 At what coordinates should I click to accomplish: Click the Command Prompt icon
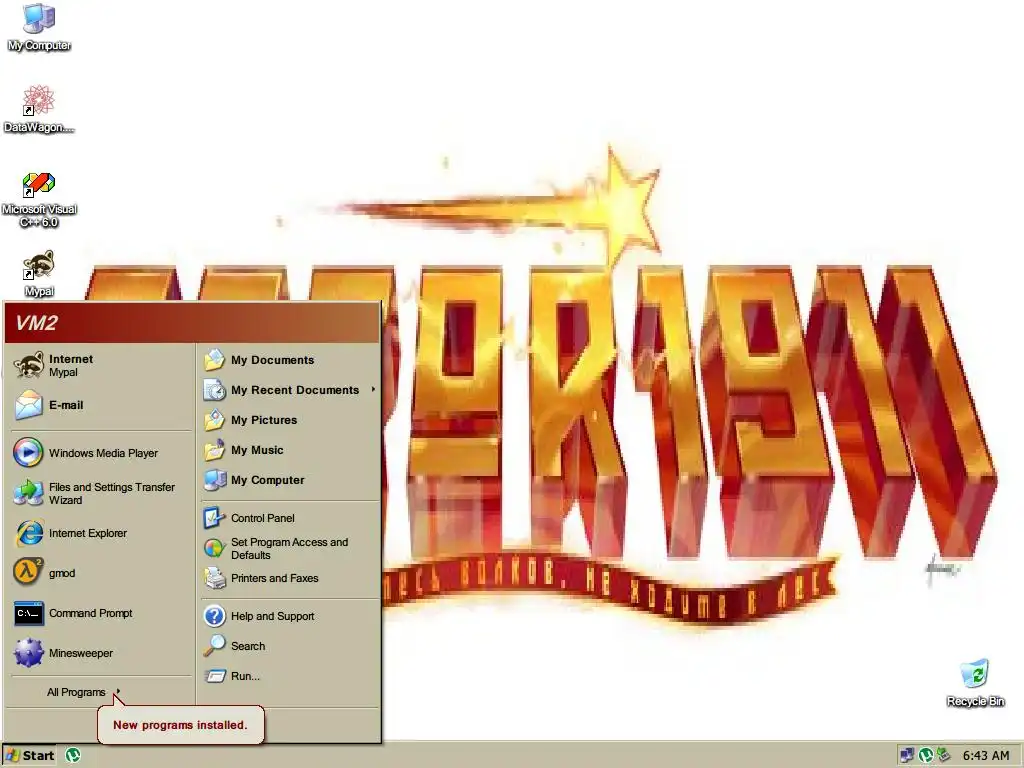pyautogui.click(x=29, y=613)
